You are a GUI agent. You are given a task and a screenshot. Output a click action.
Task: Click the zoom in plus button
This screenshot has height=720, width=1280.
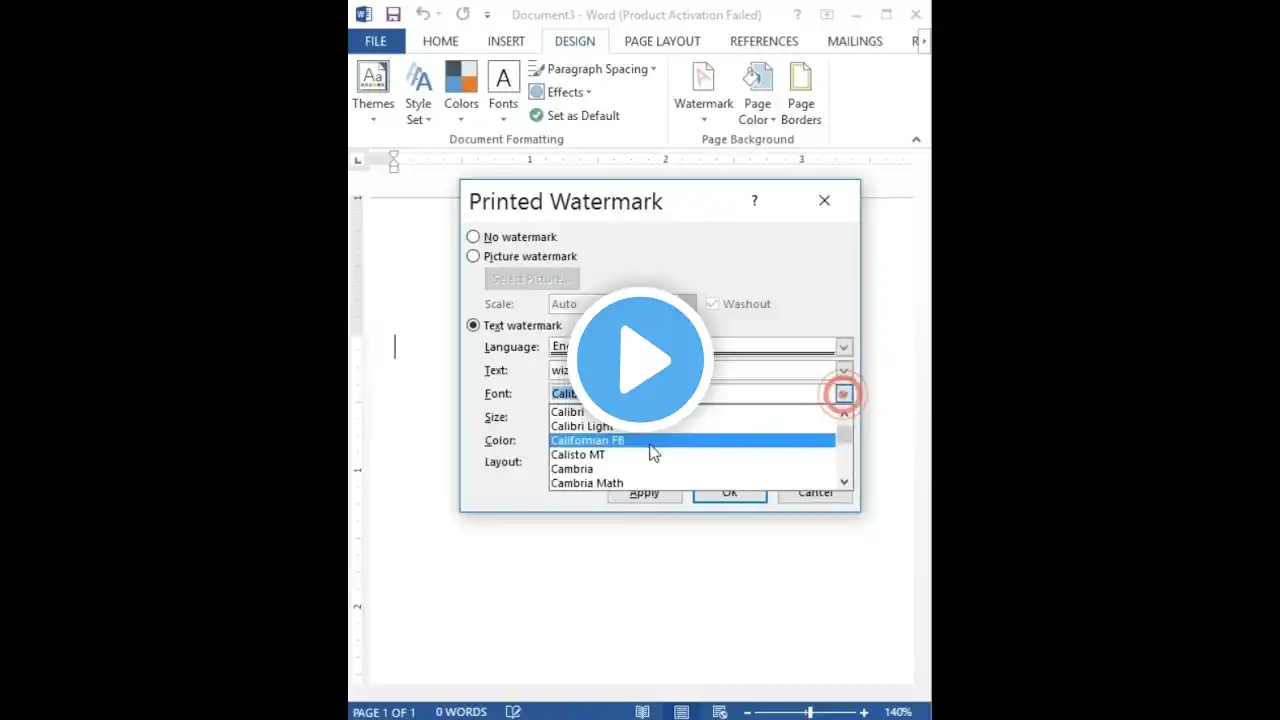tap(864, 712)
